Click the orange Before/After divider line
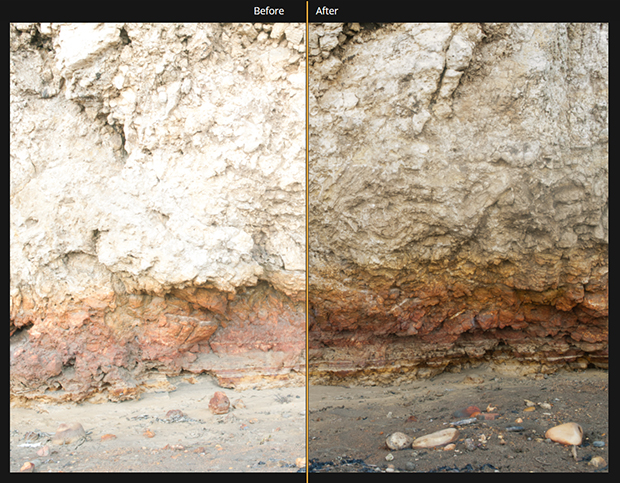 point(307,242)
